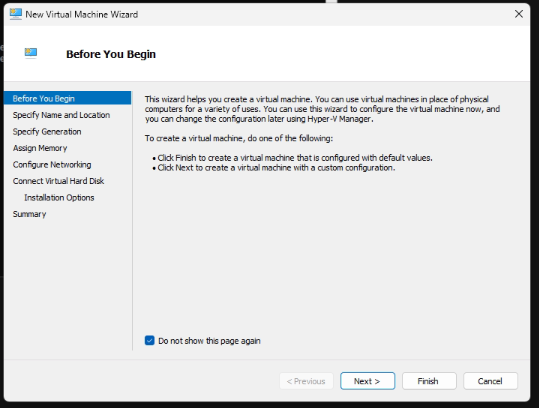
Task: Go to the Summary step
Action: (30, 214)
